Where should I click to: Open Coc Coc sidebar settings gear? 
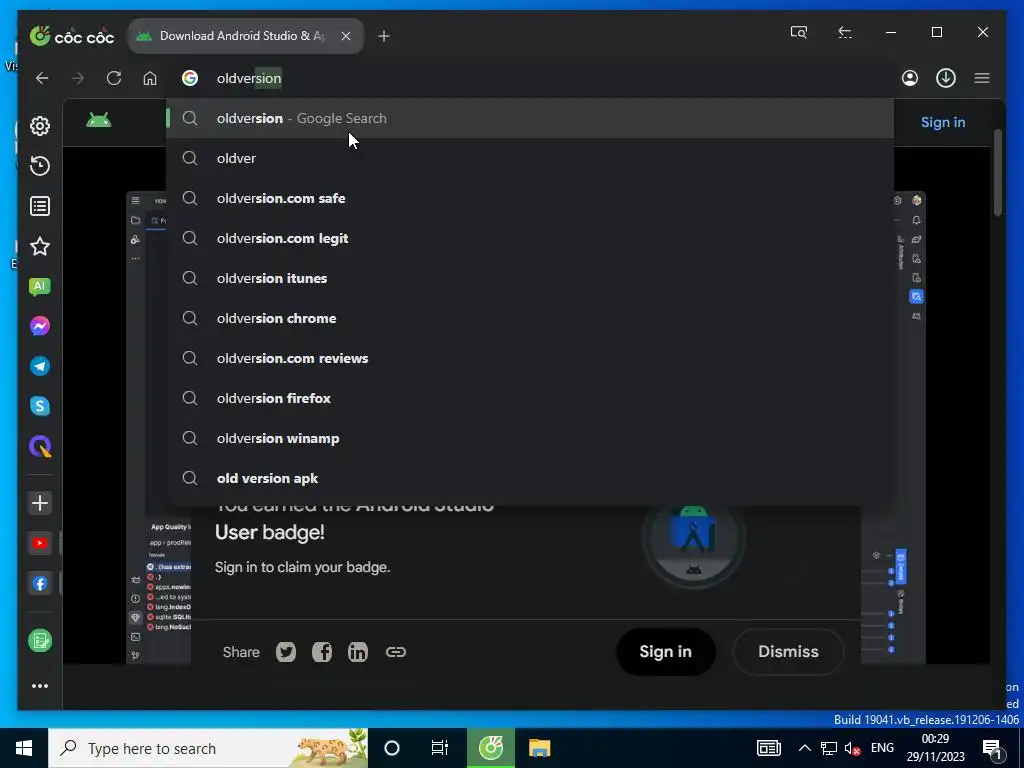tap(40, 126)
